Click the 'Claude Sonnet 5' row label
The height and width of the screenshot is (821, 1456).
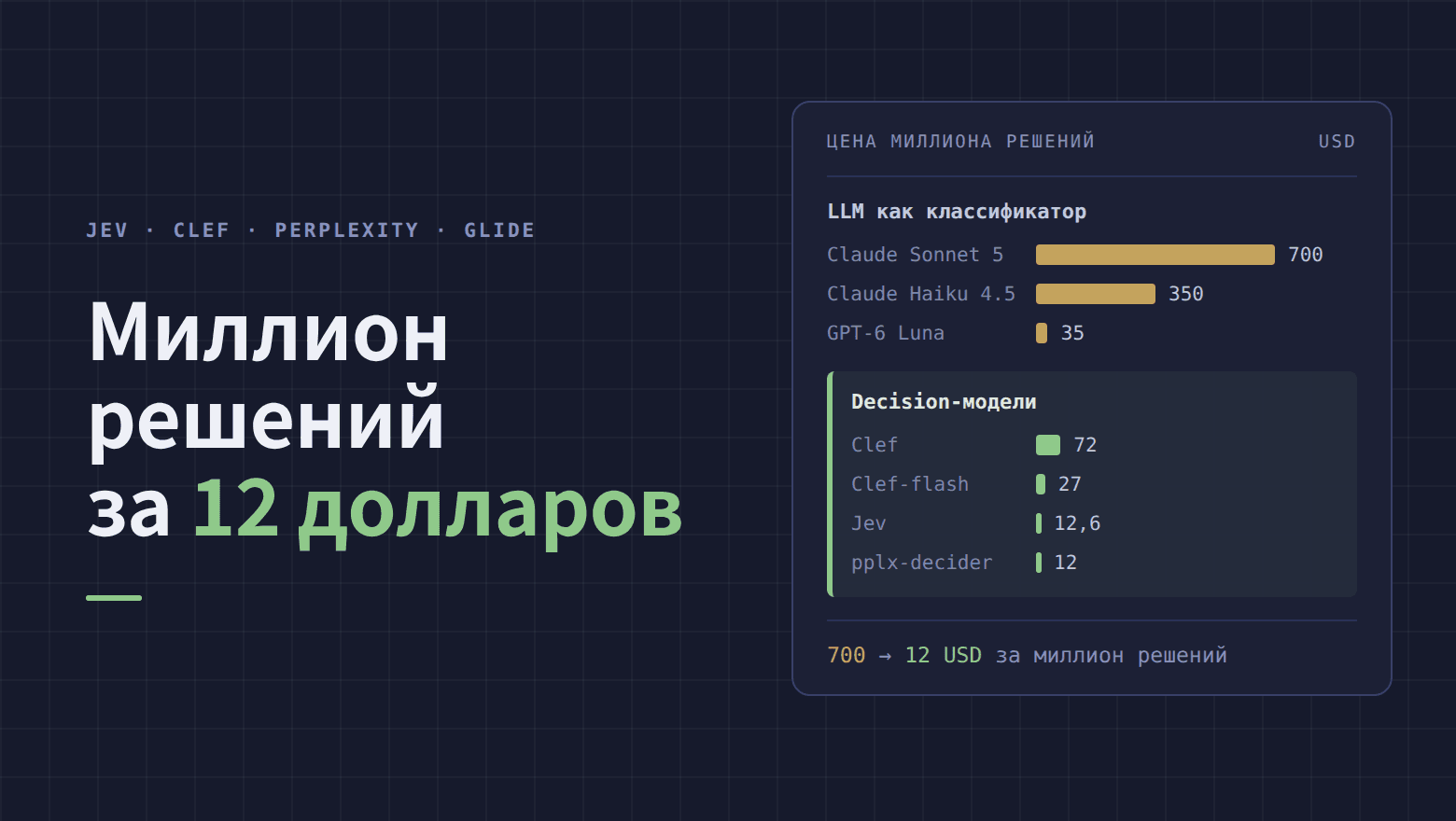pos(915,255)
